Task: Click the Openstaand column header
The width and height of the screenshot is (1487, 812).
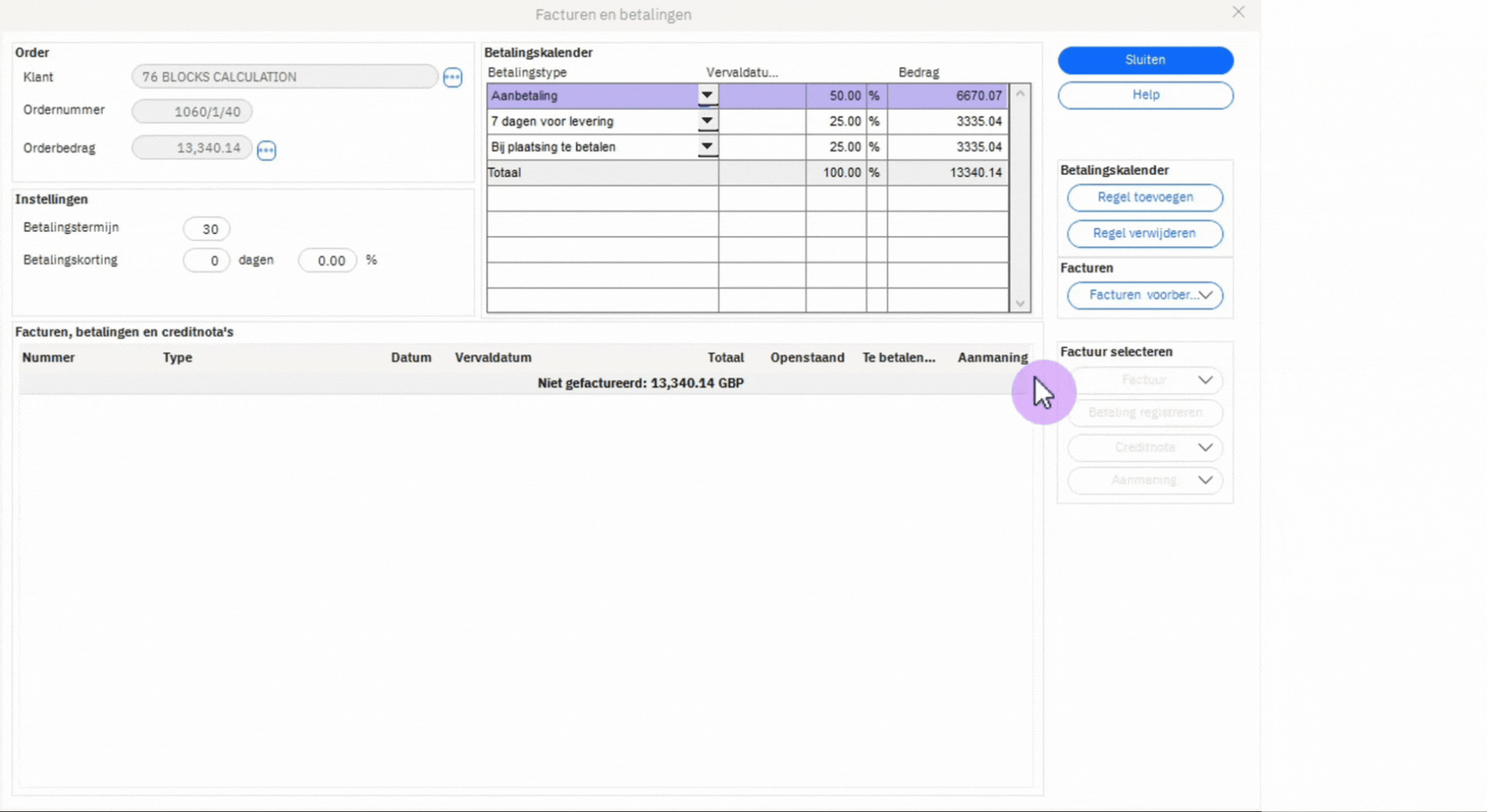Action: pyautogui.click(x=807, y=357)
